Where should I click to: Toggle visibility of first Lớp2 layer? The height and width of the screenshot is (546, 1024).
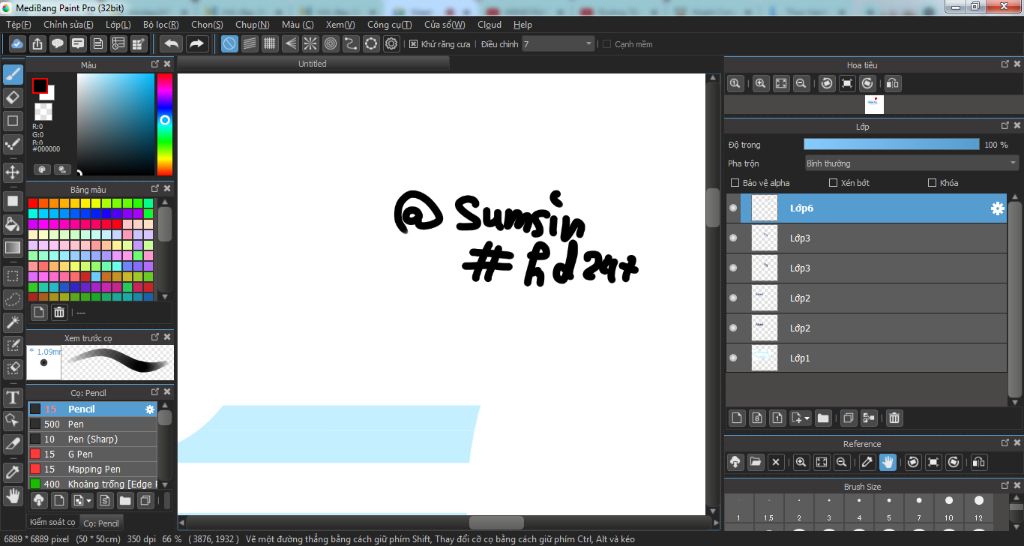(733, 298)
